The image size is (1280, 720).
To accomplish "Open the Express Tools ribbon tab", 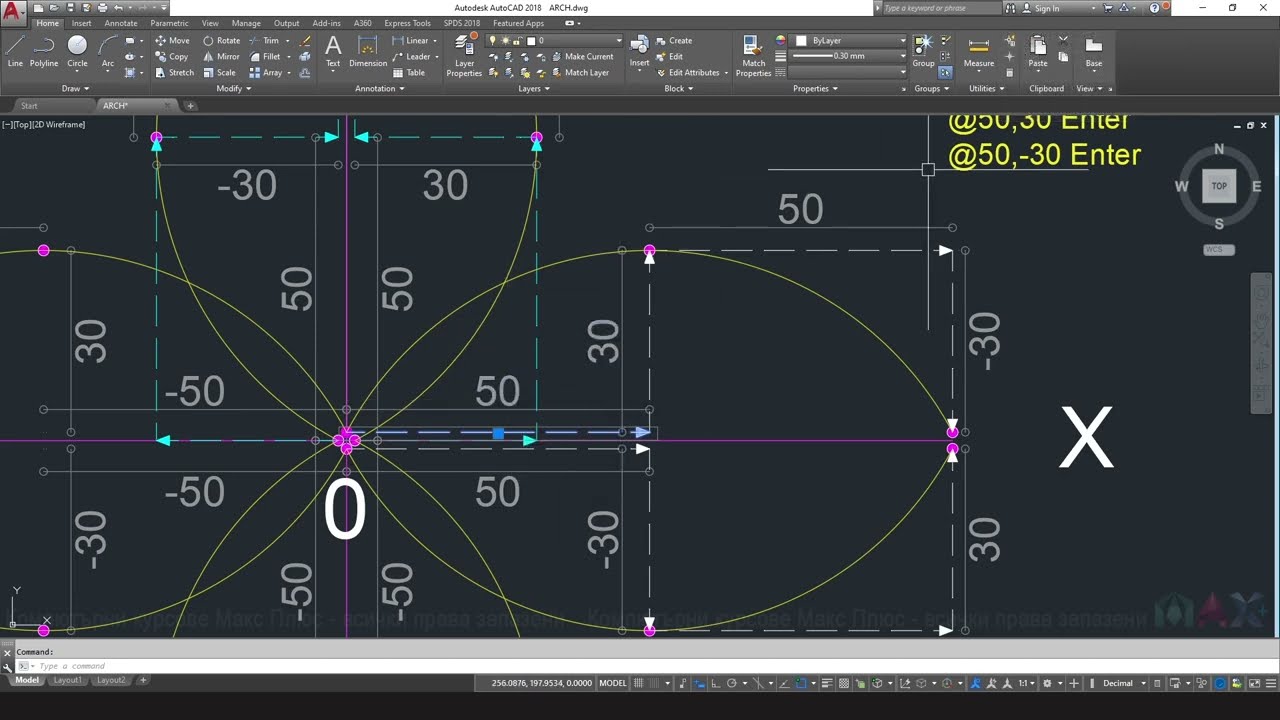I will coord(407,23).
